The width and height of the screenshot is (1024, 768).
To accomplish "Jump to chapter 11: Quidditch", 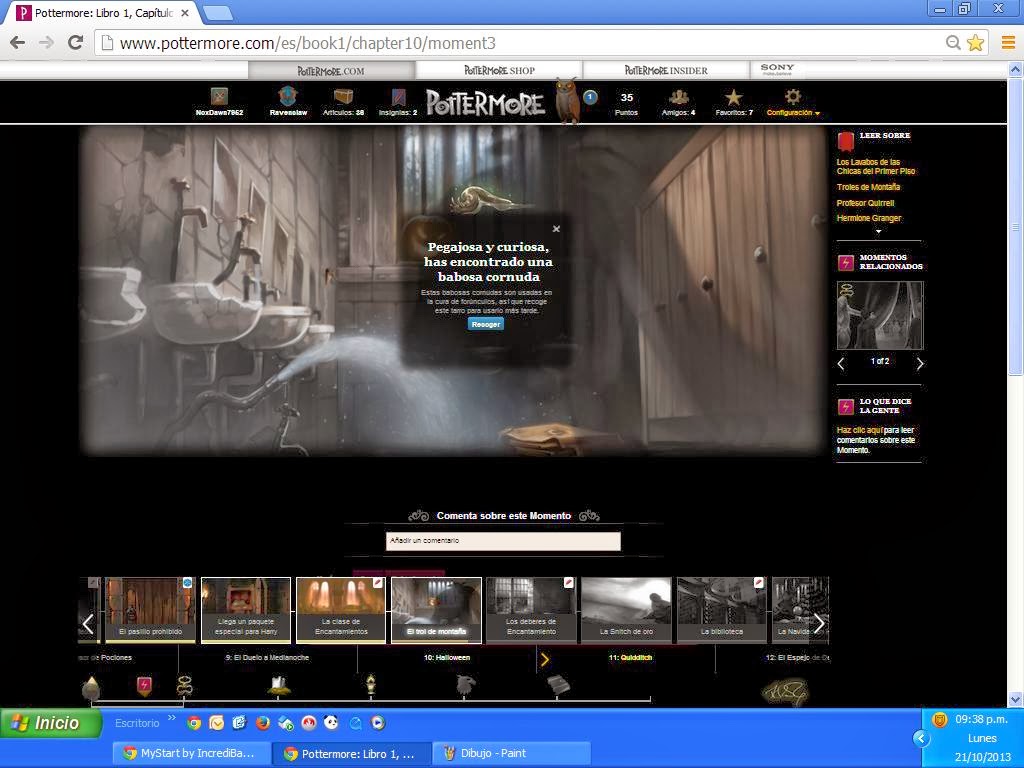I will 630,658.
